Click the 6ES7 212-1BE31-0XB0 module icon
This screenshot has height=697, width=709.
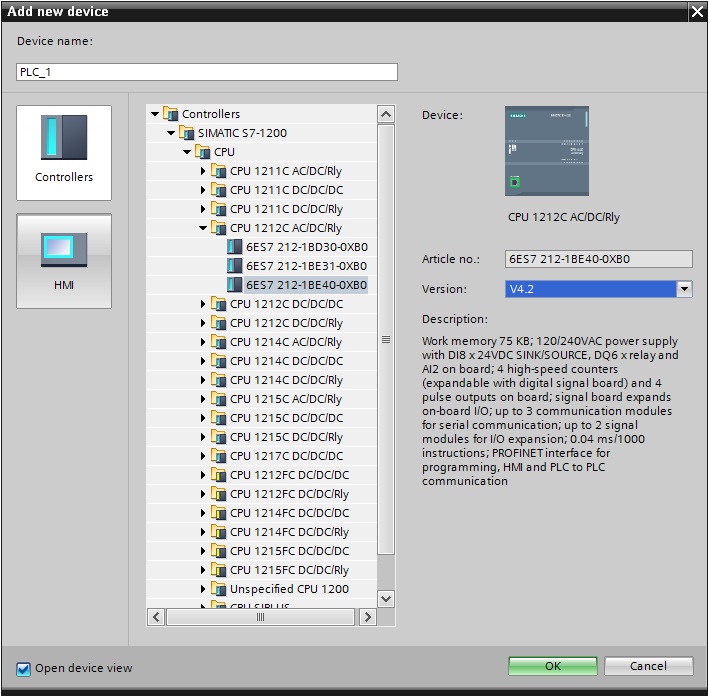point(236,266)
